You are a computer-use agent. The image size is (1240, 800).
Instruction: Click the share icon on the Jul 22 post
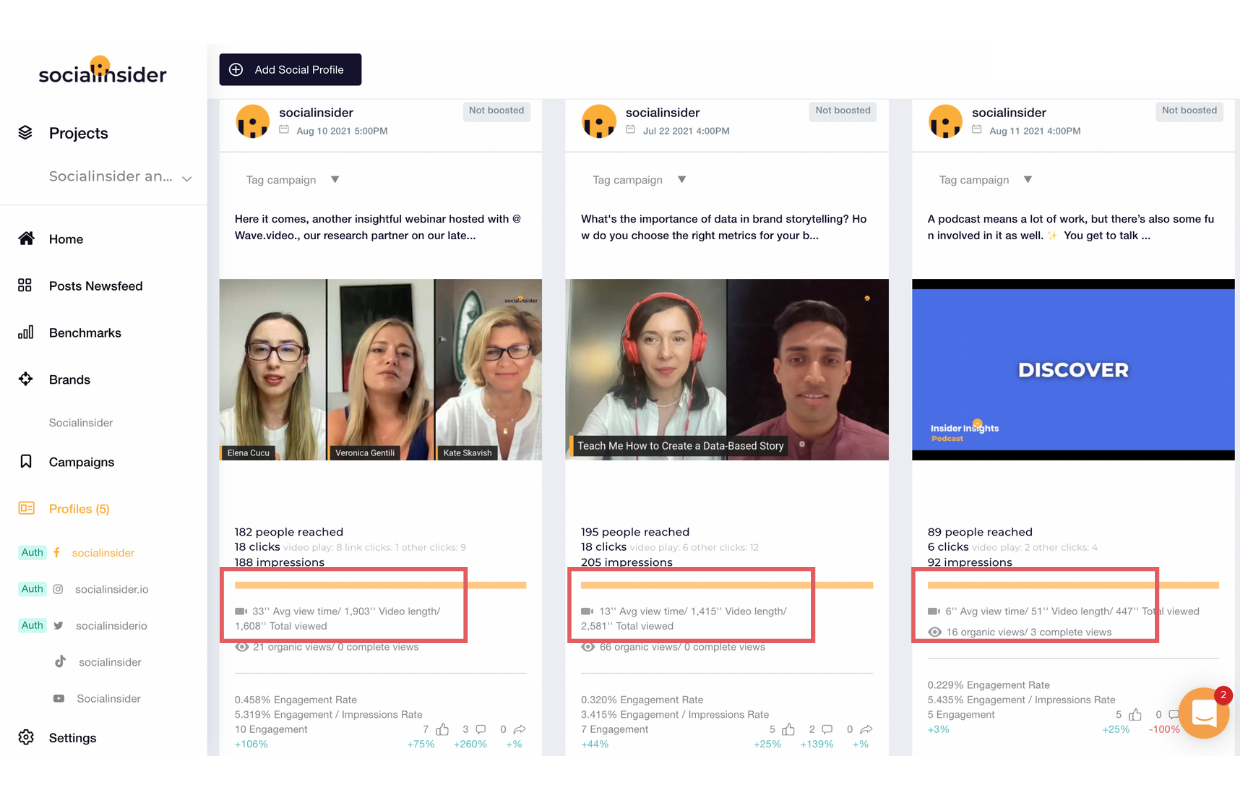(866, 730)
